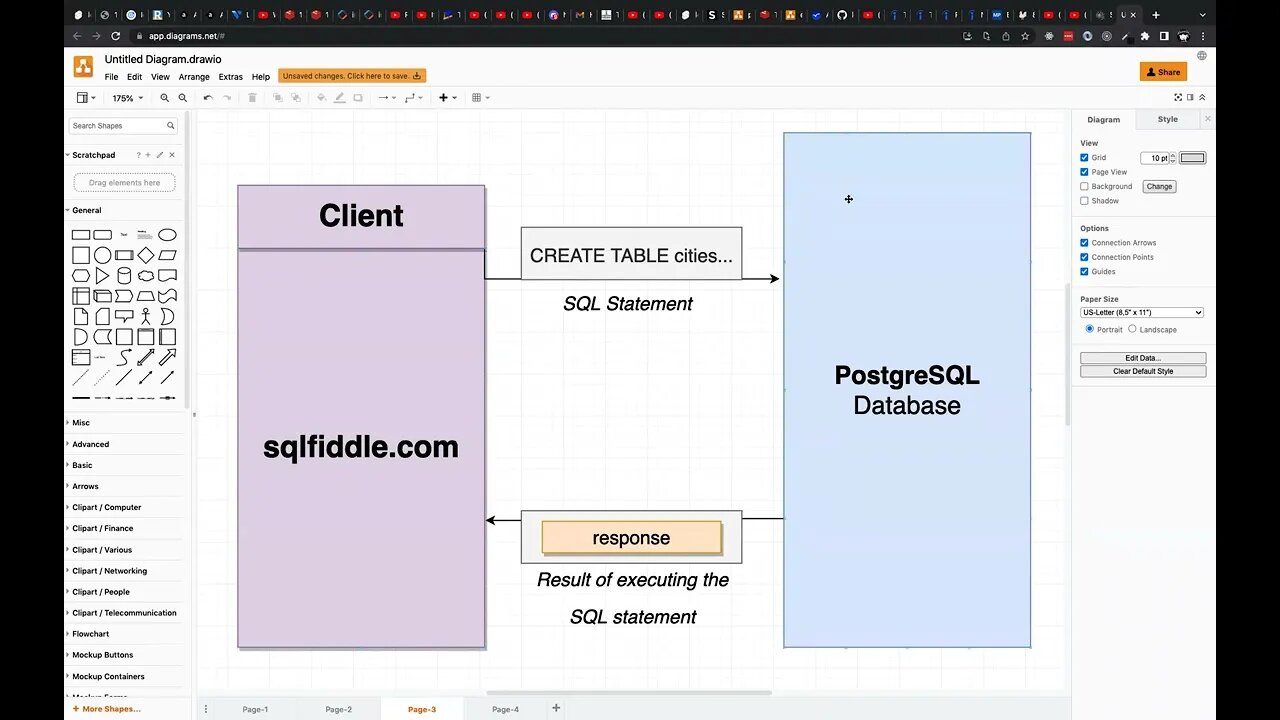Switch to the Page-1 tab
This screenshot has height=720, width=1280.
point(255,709)
